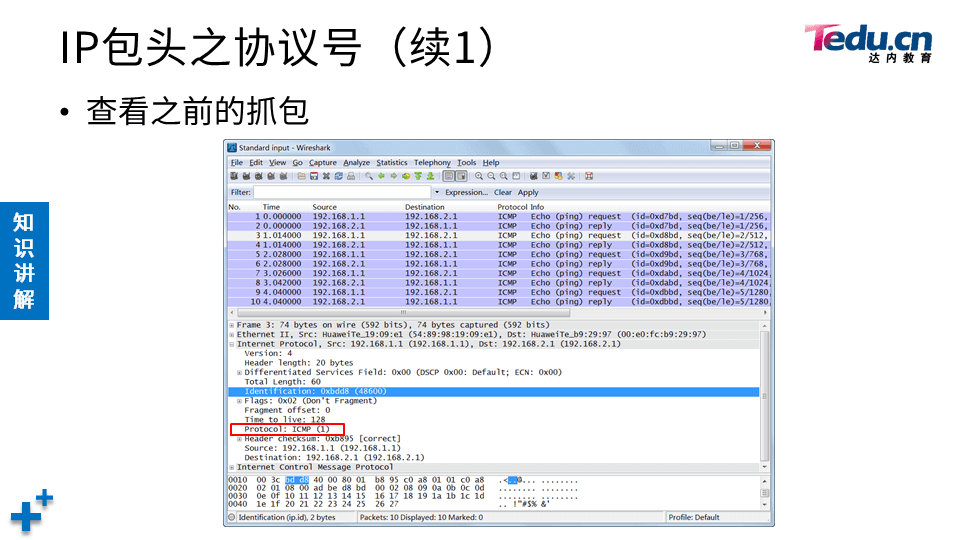Open the Statistics menu
The image size is (960, 540).
pos(392,163)
